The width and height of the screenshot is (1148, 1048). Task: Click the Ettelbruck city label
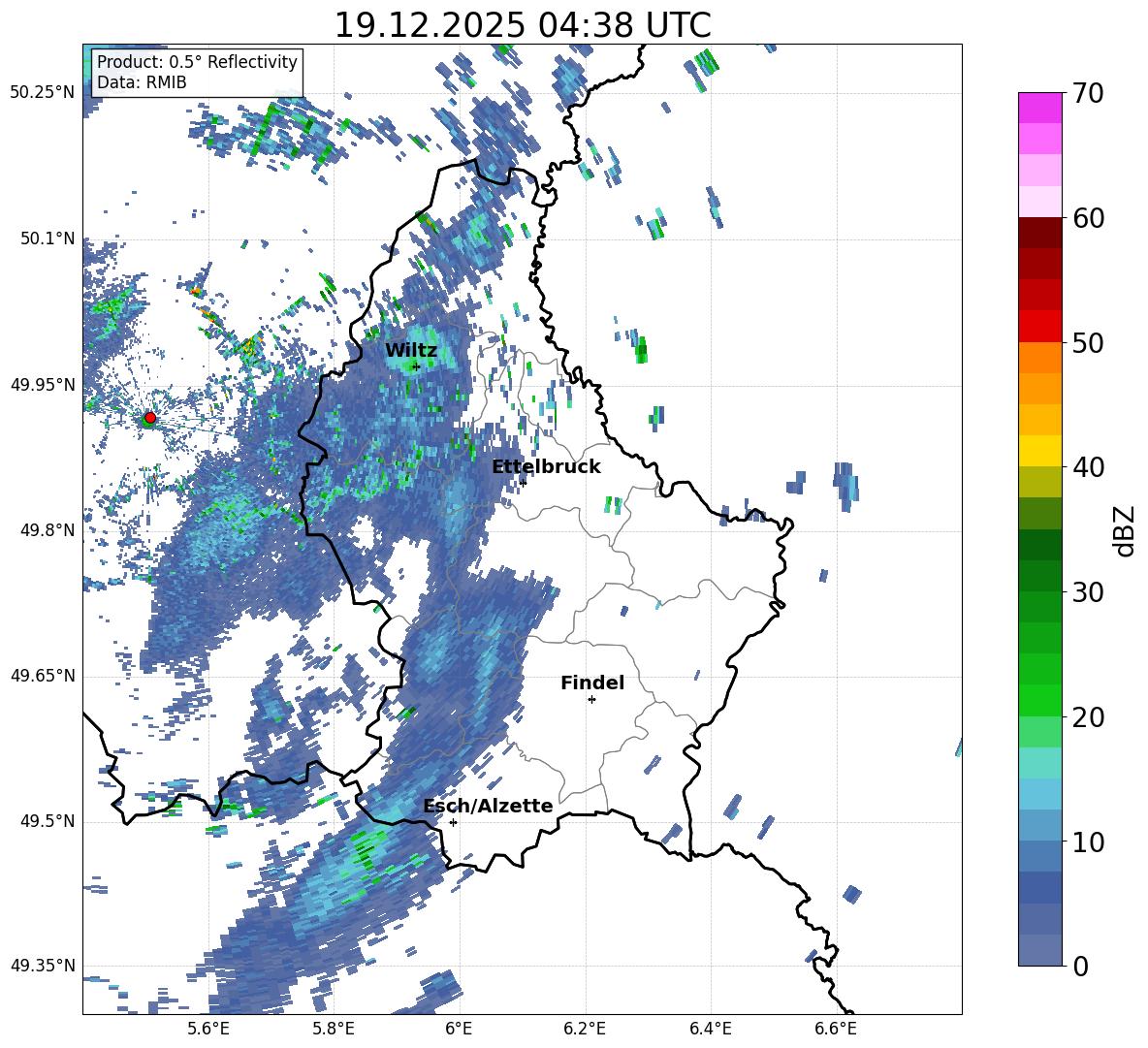pyautogui.click(x=546, y=467)
